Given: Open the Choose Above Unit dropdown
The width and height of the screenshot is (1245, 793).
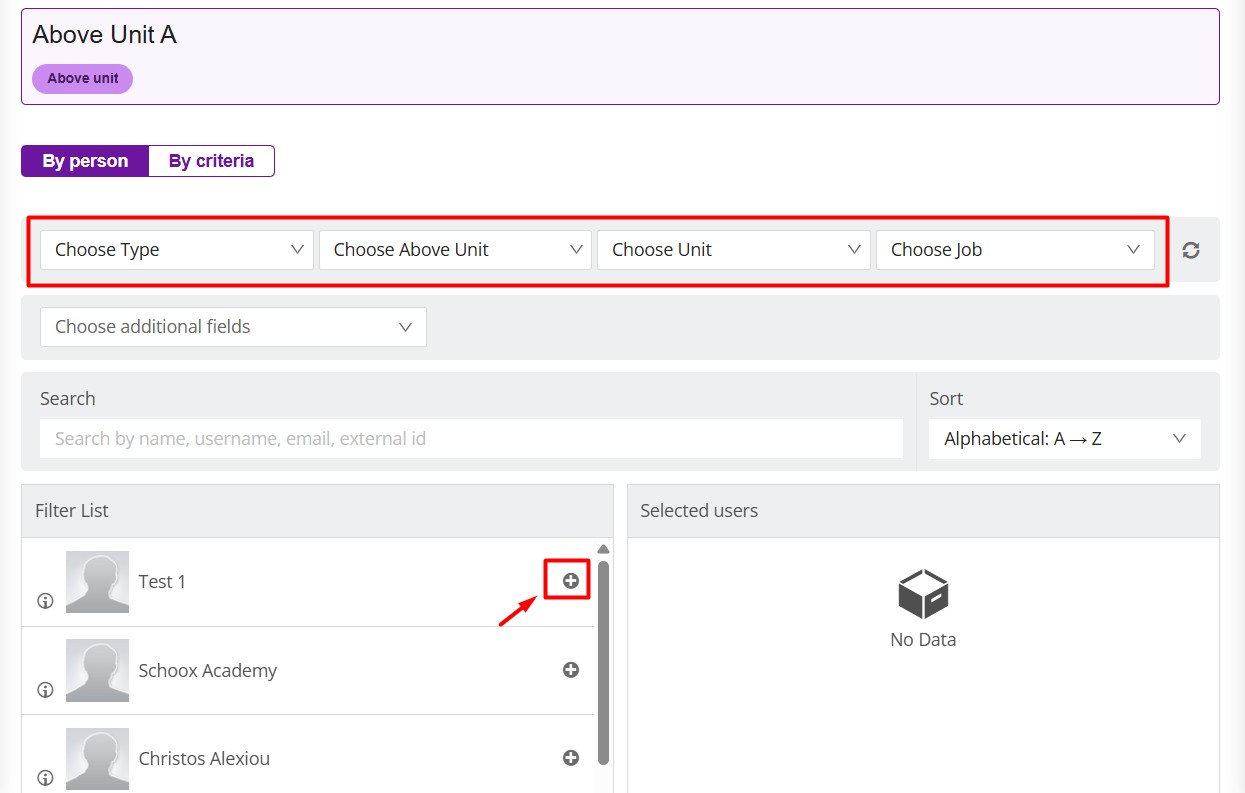Looking at the screenshot, I should pyautogui.click(x=456, y=250).
